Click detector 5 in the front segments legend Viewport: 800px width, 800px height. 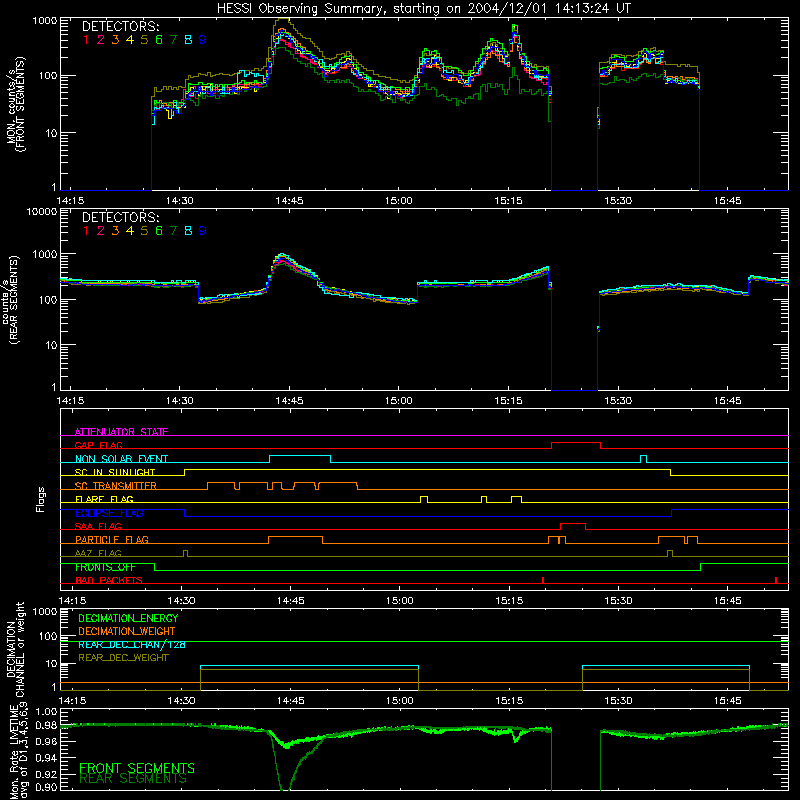pyautogui.click(x=144, y=40)
